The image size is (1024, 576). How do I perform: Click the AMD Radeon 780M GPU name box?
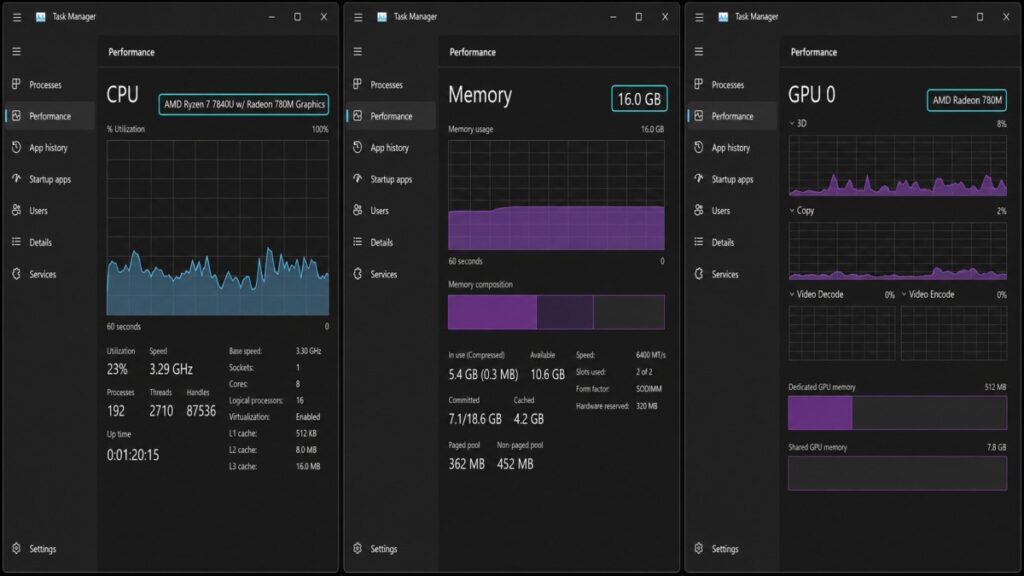[x=967, y=100]
